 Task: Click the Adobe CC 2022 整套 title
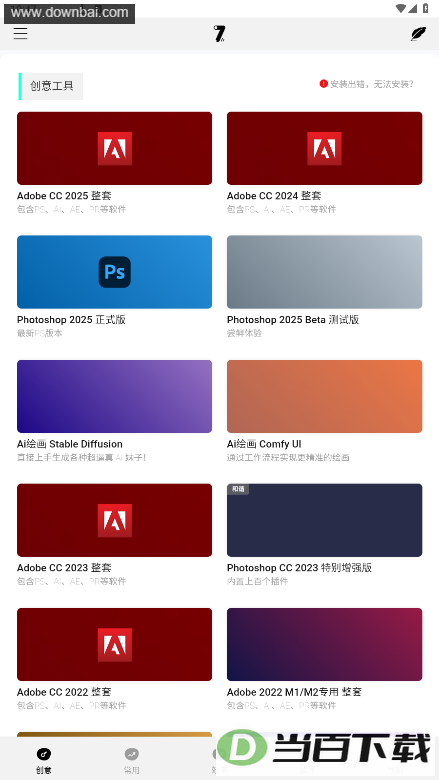[64, 692]
